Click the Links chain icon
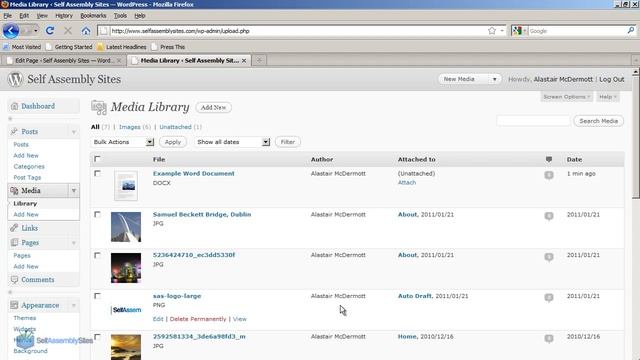Screen dimensions: 640x360 tap(14, 228)
